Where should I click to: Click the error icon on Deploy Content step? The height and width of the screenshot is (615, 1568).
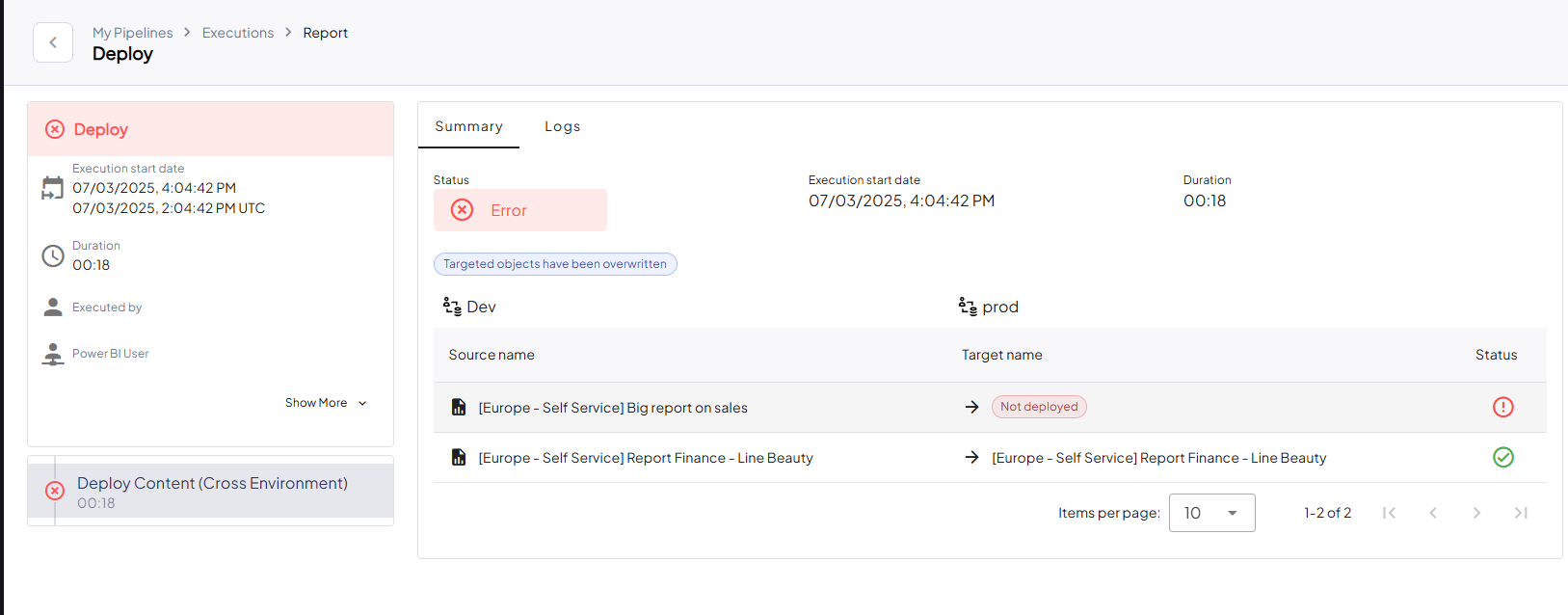[x=55, y=491]
